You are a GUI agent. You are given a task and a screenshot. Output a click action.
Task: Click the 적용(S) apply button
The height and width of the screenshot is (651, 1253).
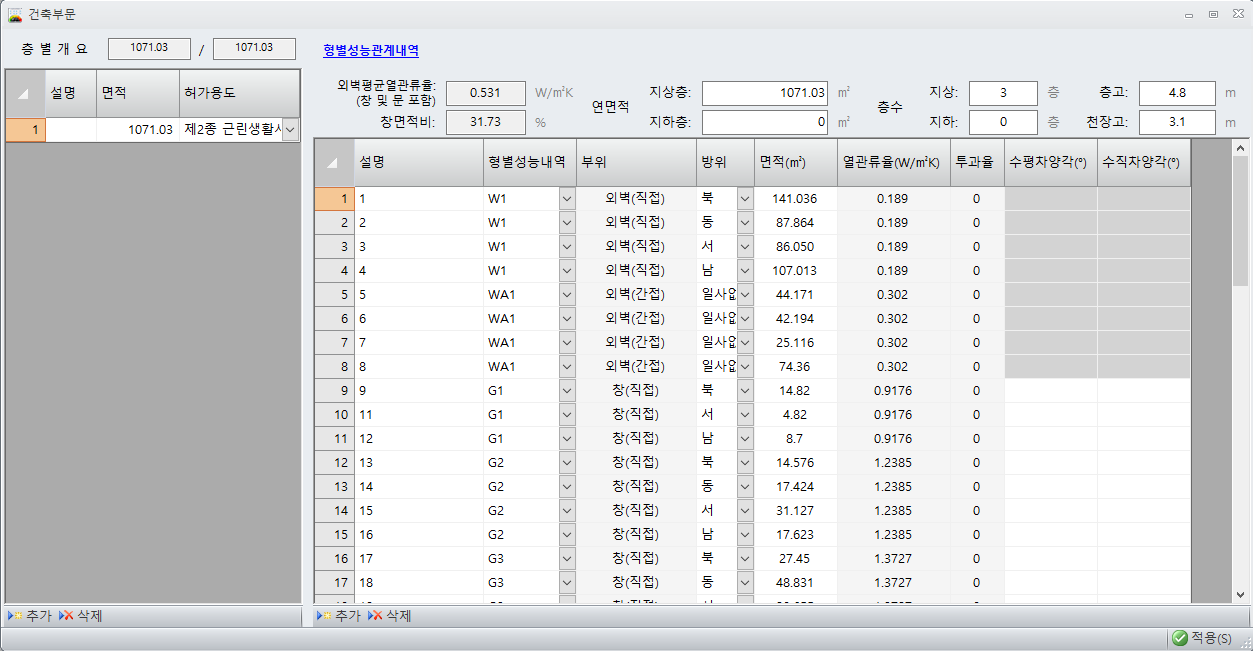point(1205,637)
